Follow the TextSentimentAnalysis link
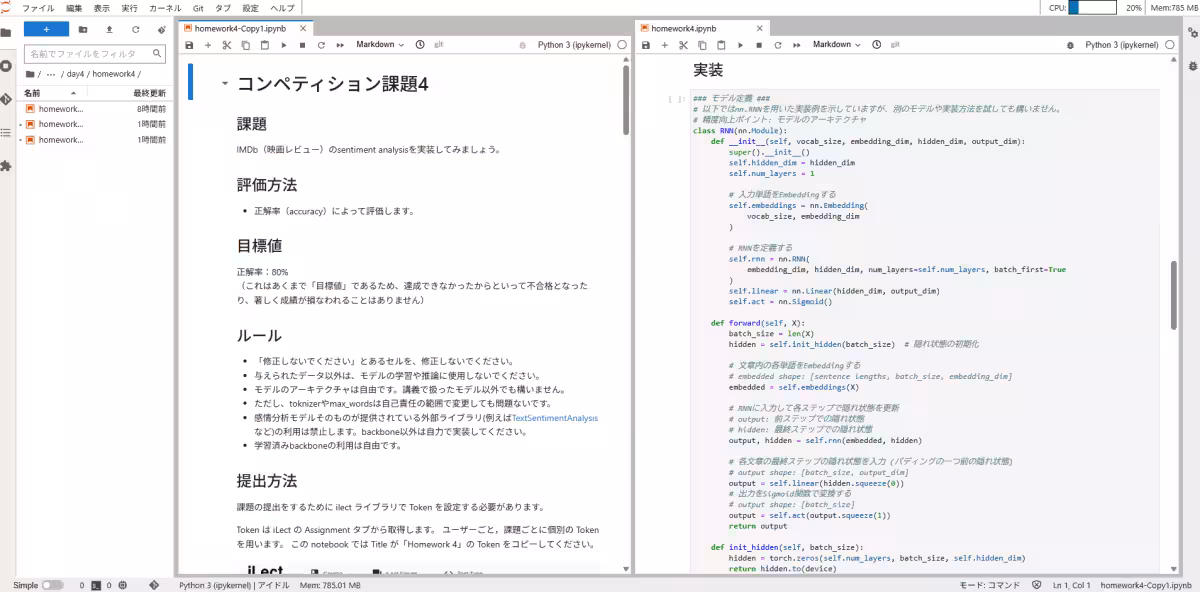 tap(555, 418)
